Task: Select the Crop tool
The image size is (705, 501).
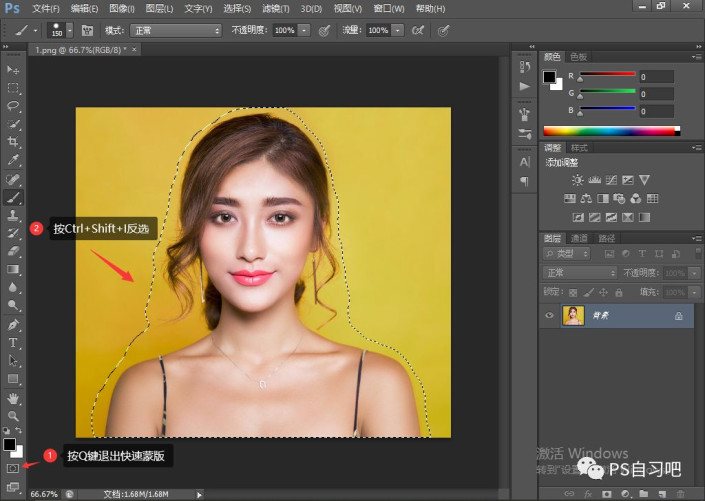Action: click(14, 142)
